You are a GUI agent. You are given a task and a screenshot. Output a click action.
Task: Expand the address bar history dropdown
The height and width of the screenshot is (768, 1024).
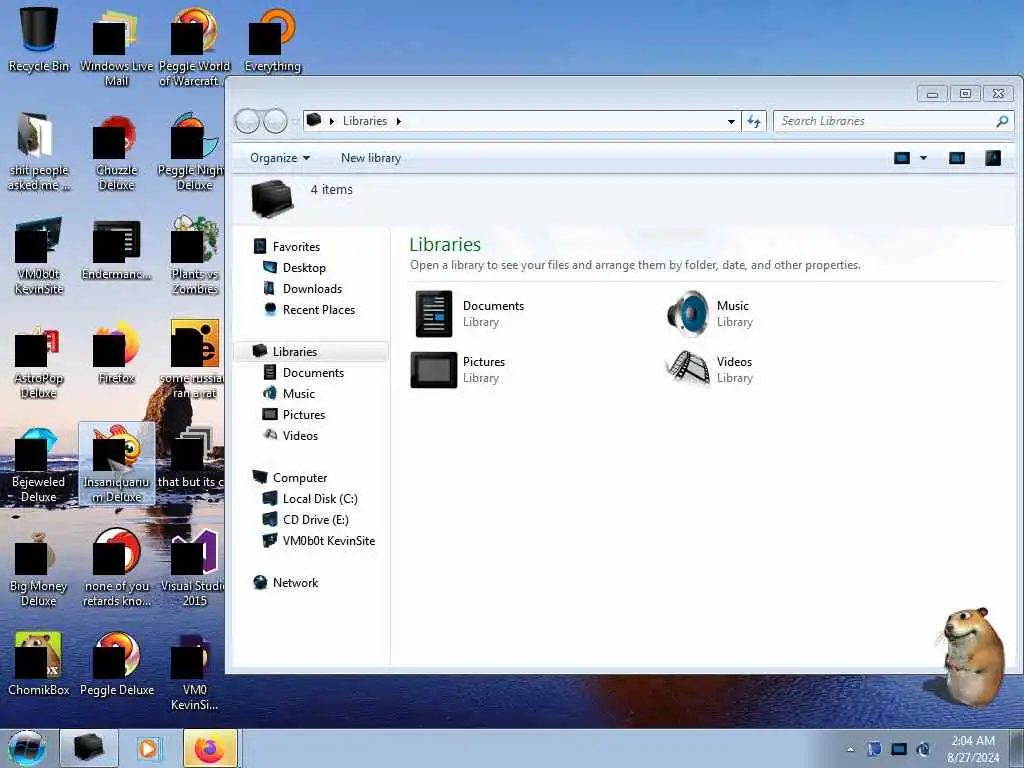point(731,121)
